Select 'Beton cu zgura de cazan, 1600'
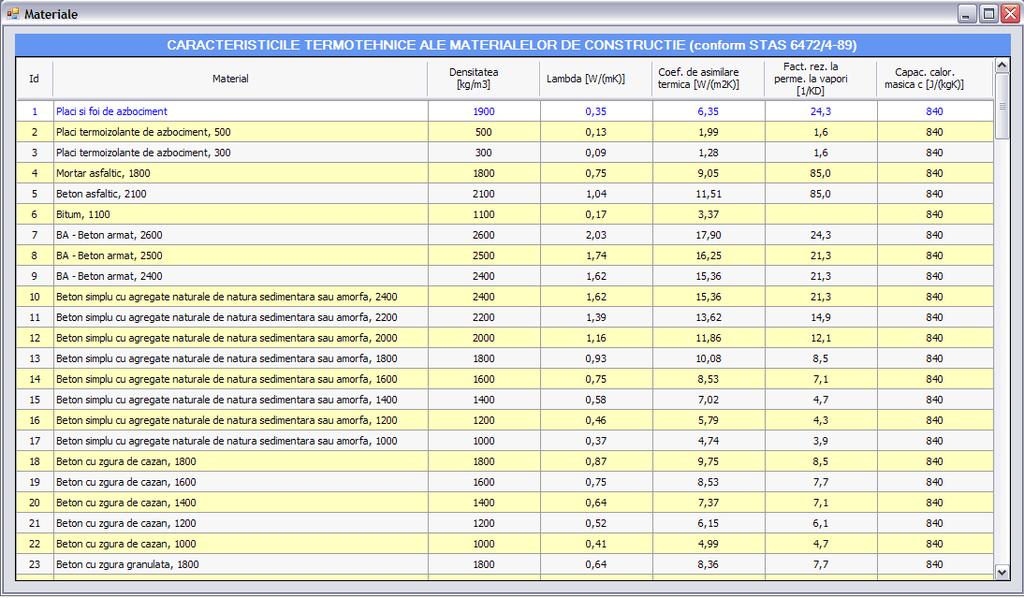Viewport: 1024px width, 598px height. (504, 482)
